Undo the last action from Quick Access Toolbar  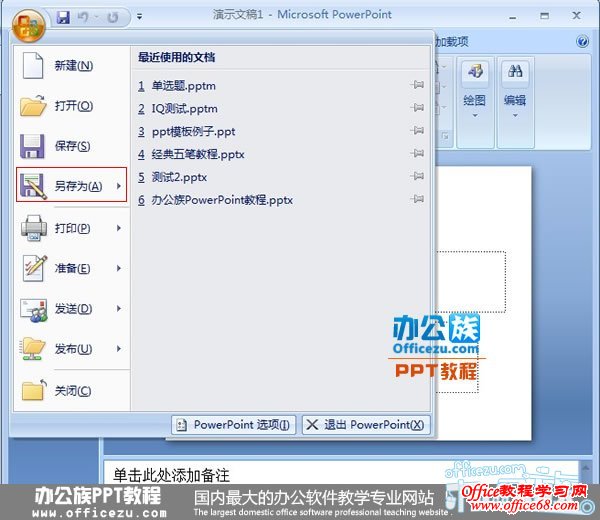pos(83,17)
